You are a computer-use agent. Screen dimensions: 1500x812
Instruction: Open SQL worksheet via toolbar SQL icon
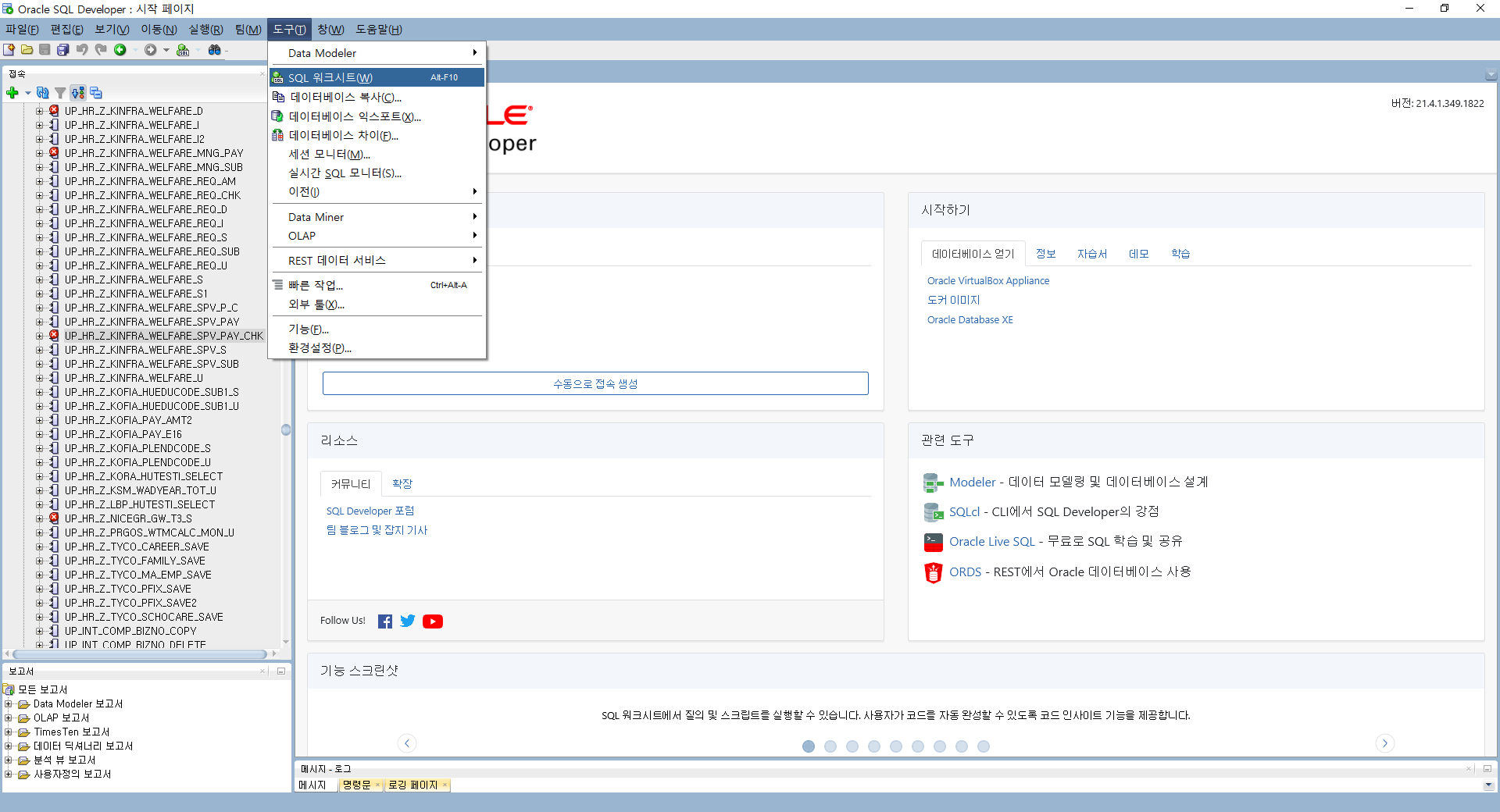pyautogui.click(x=183, y=50)
